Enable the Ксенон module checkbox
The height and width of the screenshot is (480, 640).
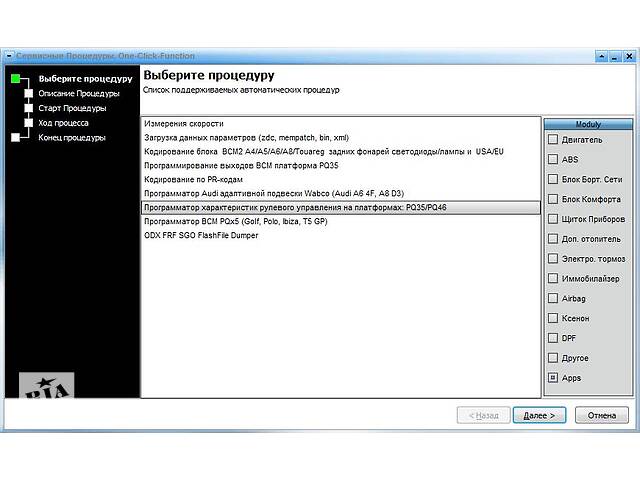(x=553, y=318)
